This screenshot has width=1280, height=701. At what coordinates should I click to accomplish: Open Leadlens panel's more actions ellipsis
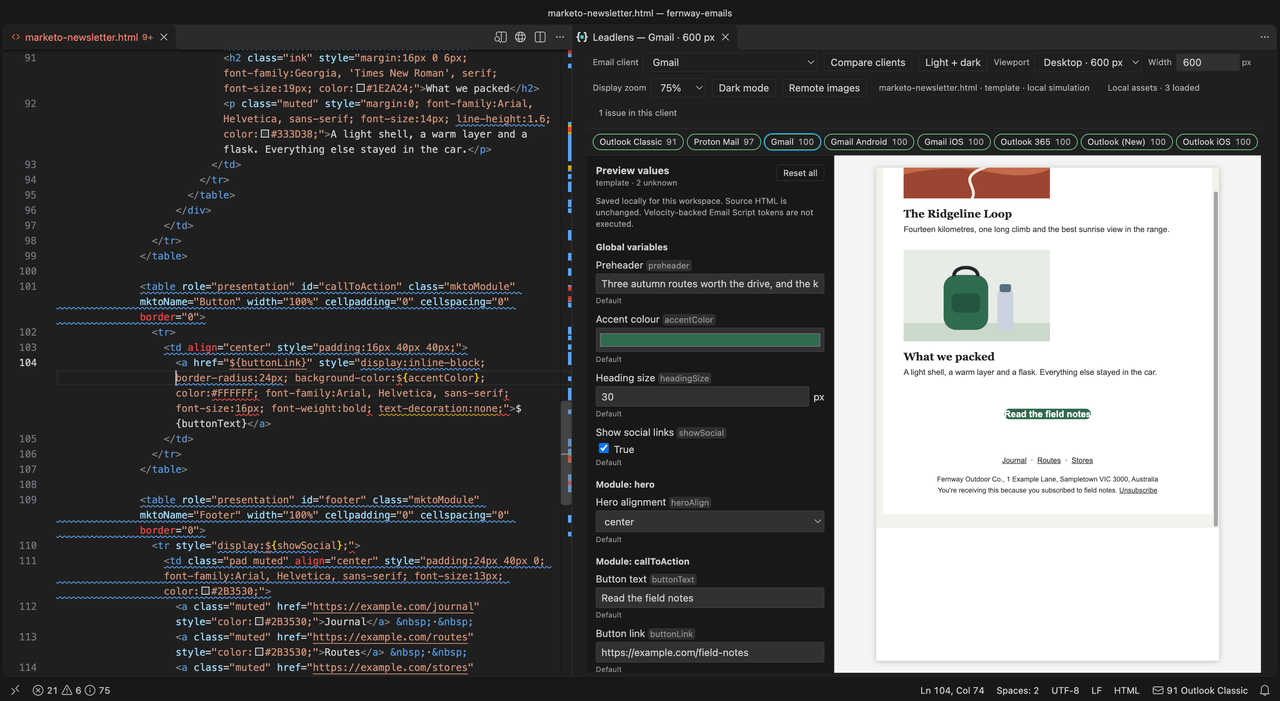pos(1264,37)
